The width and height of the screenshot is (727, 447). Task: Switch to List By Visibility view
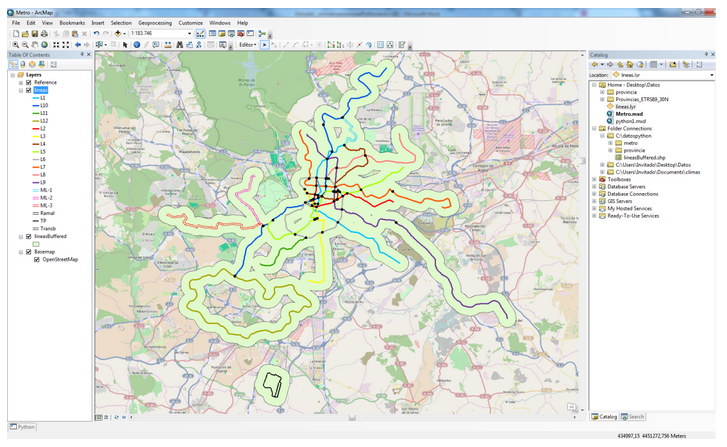pos(32,64)
